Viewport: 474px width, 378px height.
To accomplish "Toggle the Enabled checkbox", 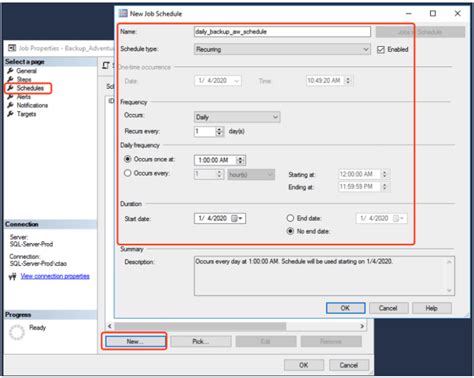I will pos(381,50).
